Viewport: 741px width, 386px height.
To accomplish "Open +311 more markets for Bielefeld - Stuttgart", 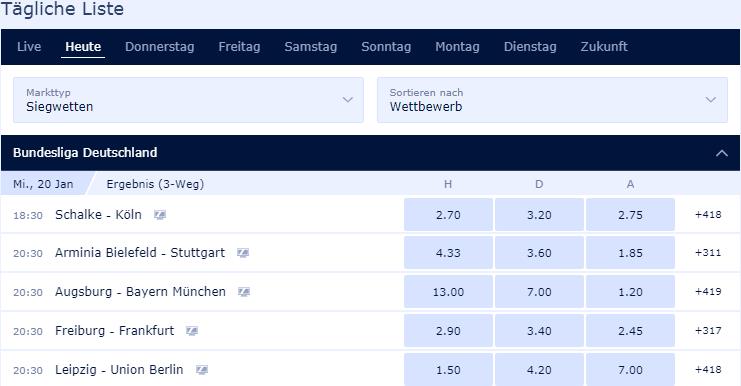I will pos(708,253).
